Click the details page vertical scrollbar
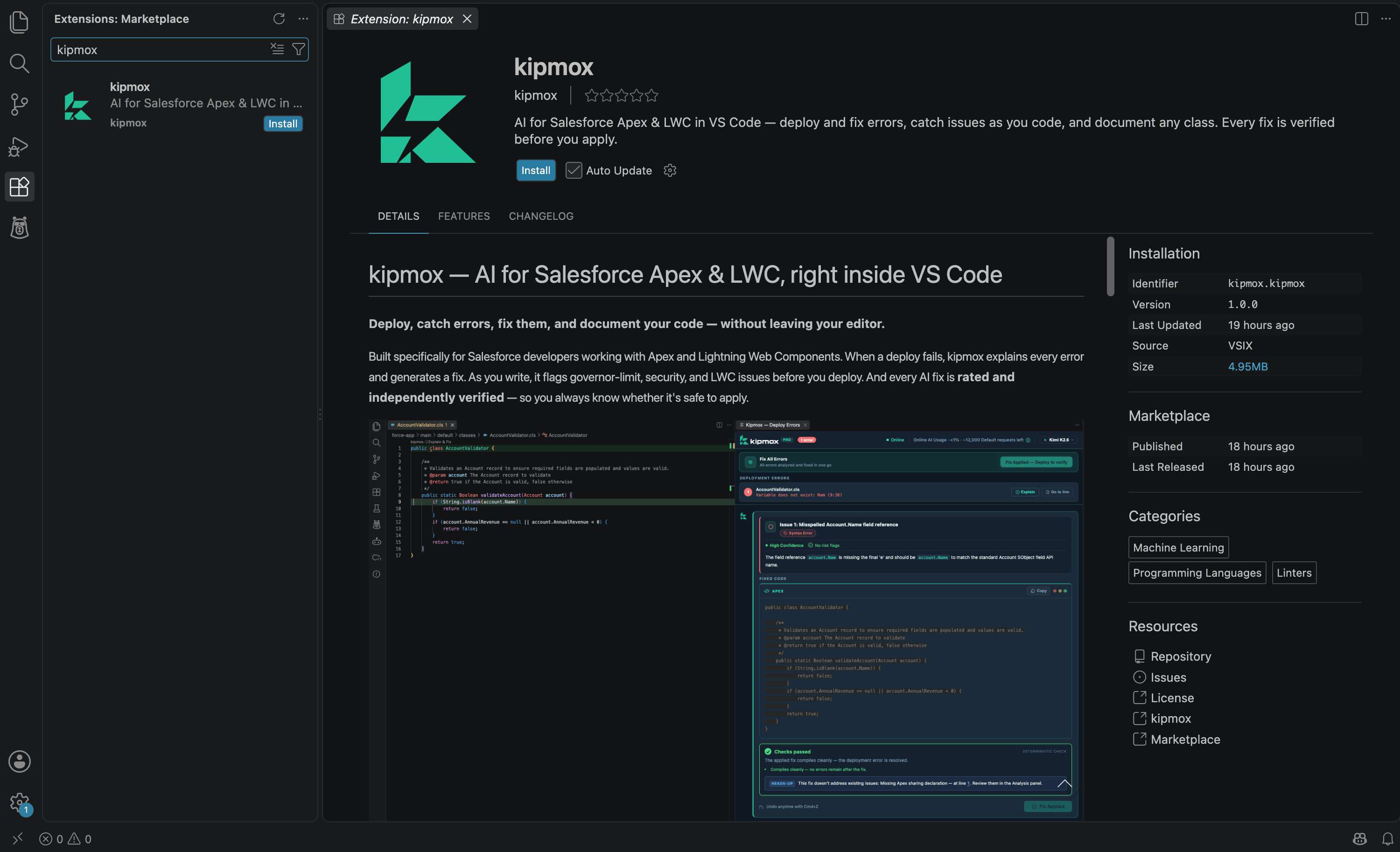 [x=1110, y=266]
